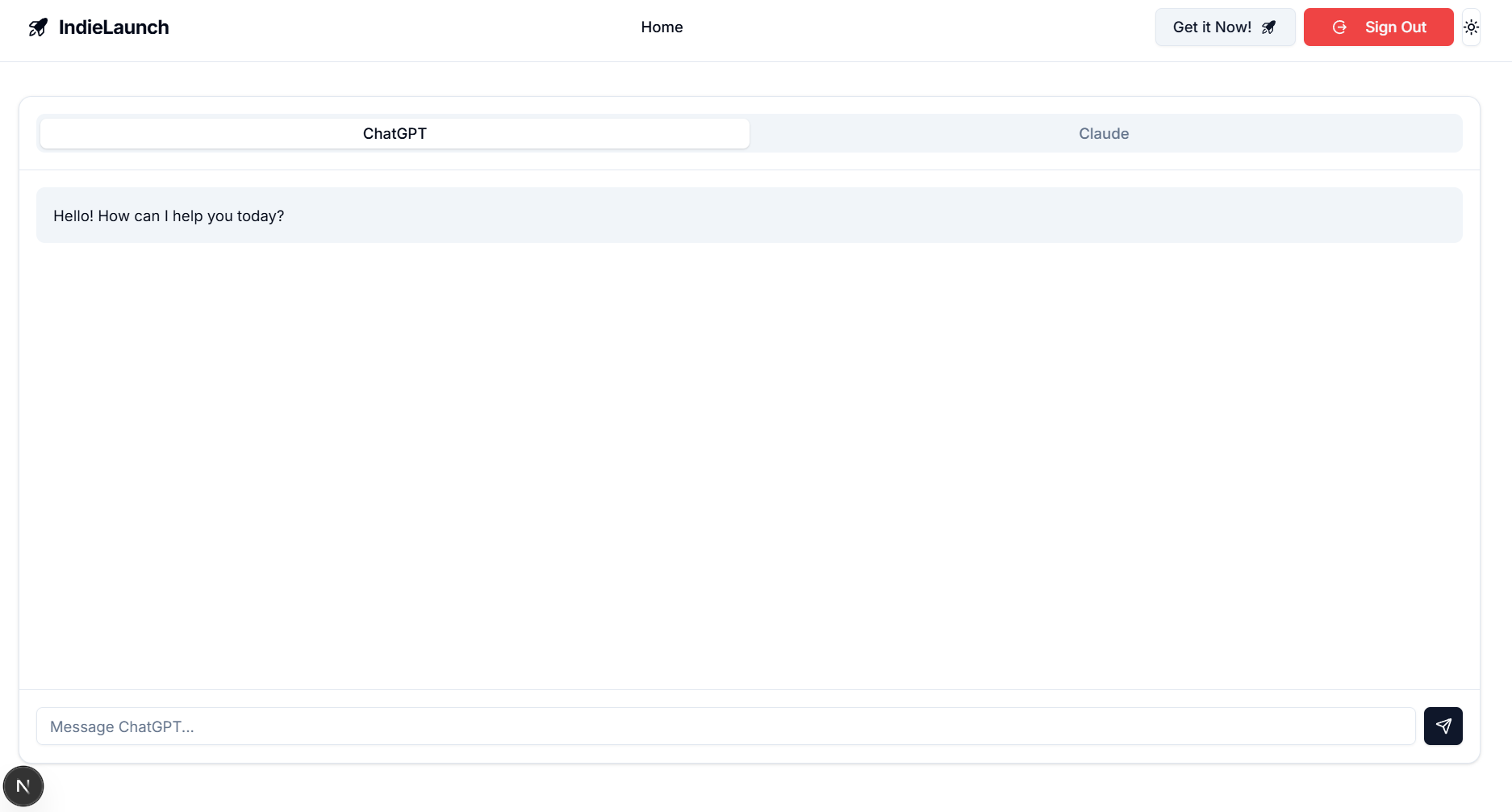The width and height of the screenshot is (1512, 812).
Task: Go to the Home navigation link
Action: (662, 27)
